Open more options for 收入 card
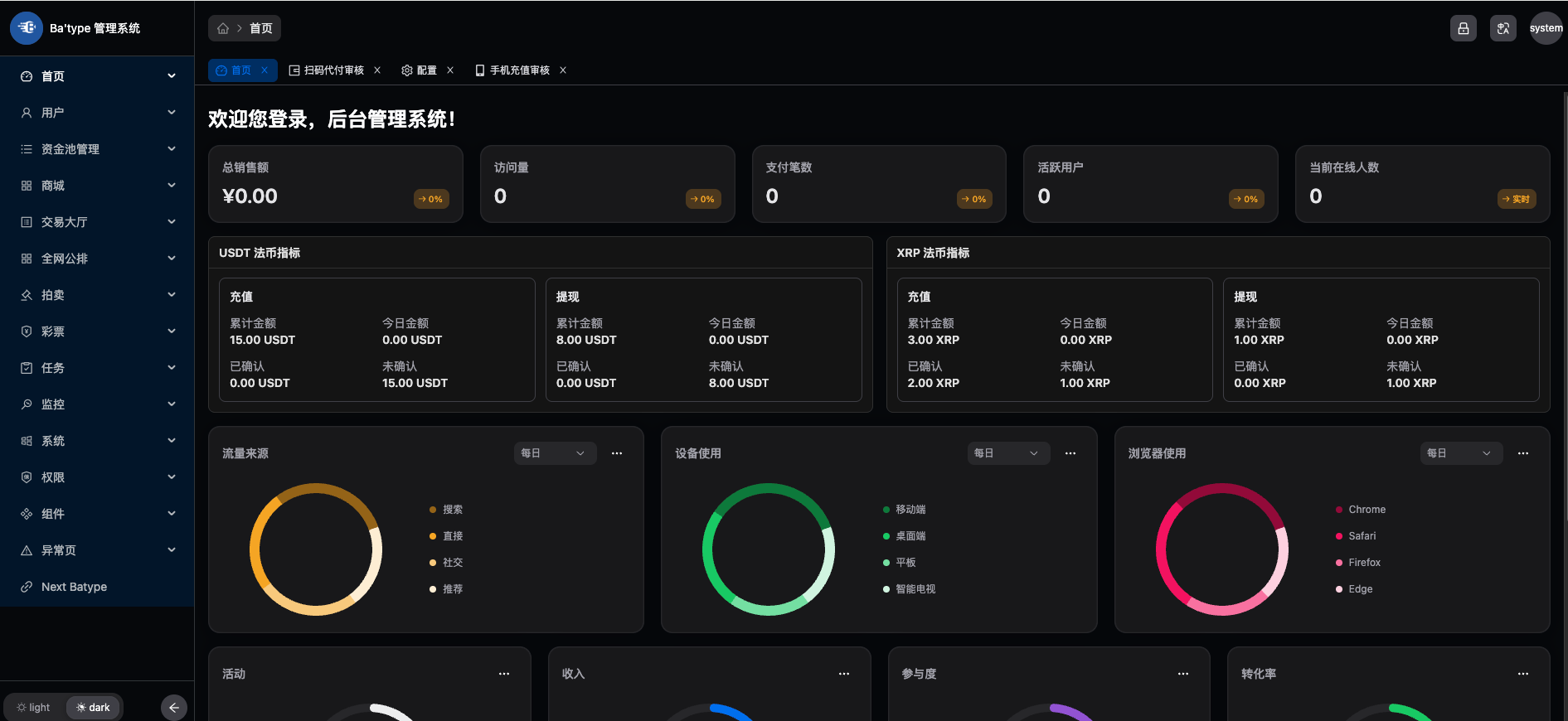1568x721 pixels. [844, 674]
